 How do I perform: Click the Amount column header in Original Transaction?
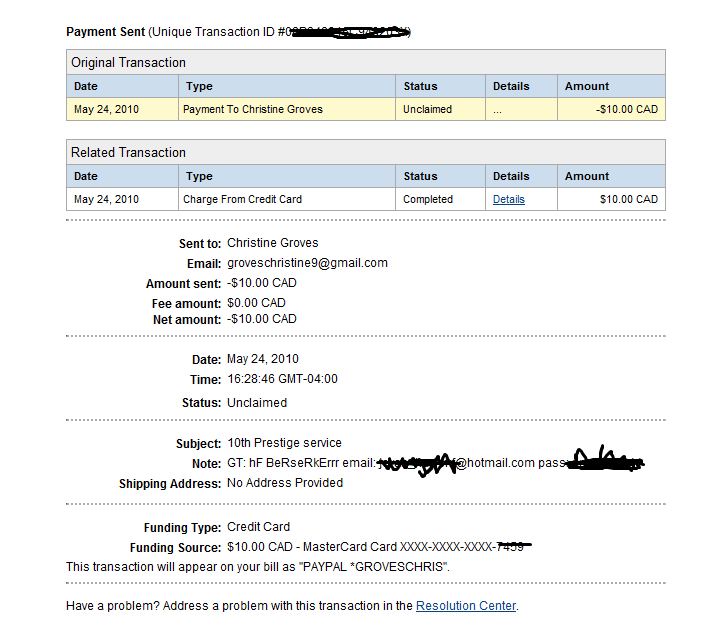click(587, 86)
